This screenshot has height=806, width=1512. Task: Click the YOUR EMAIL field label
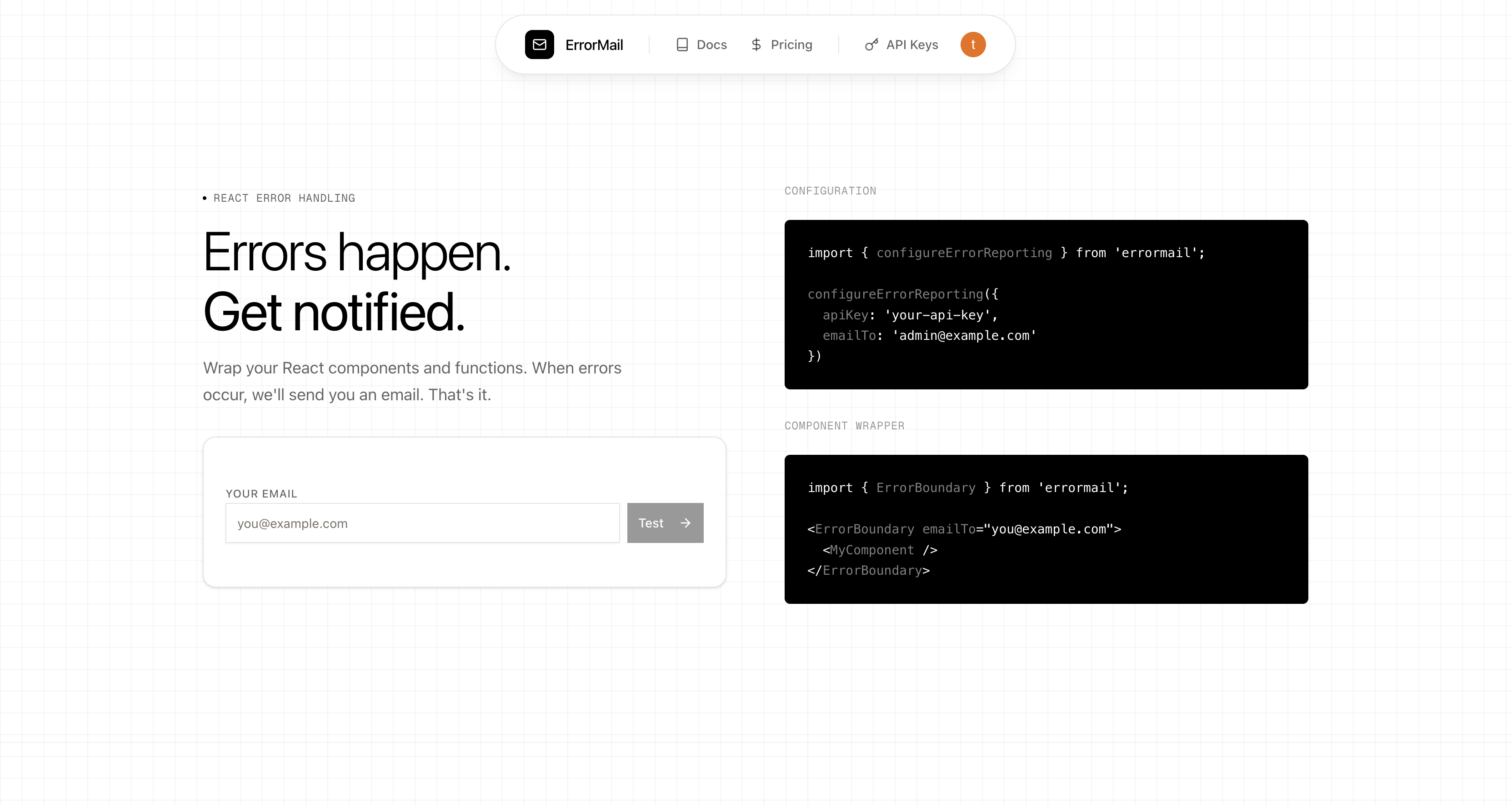(261, 493)
